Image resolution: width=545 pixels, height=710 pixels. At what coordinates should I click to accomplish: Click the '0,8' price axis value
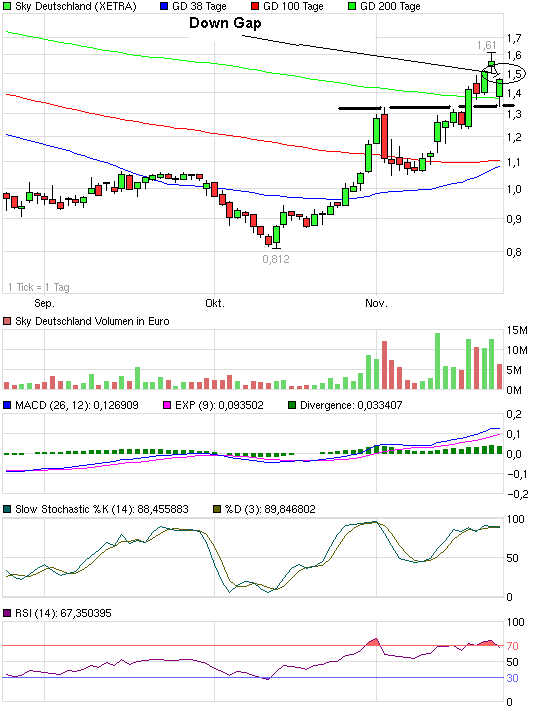pos(514,252)
